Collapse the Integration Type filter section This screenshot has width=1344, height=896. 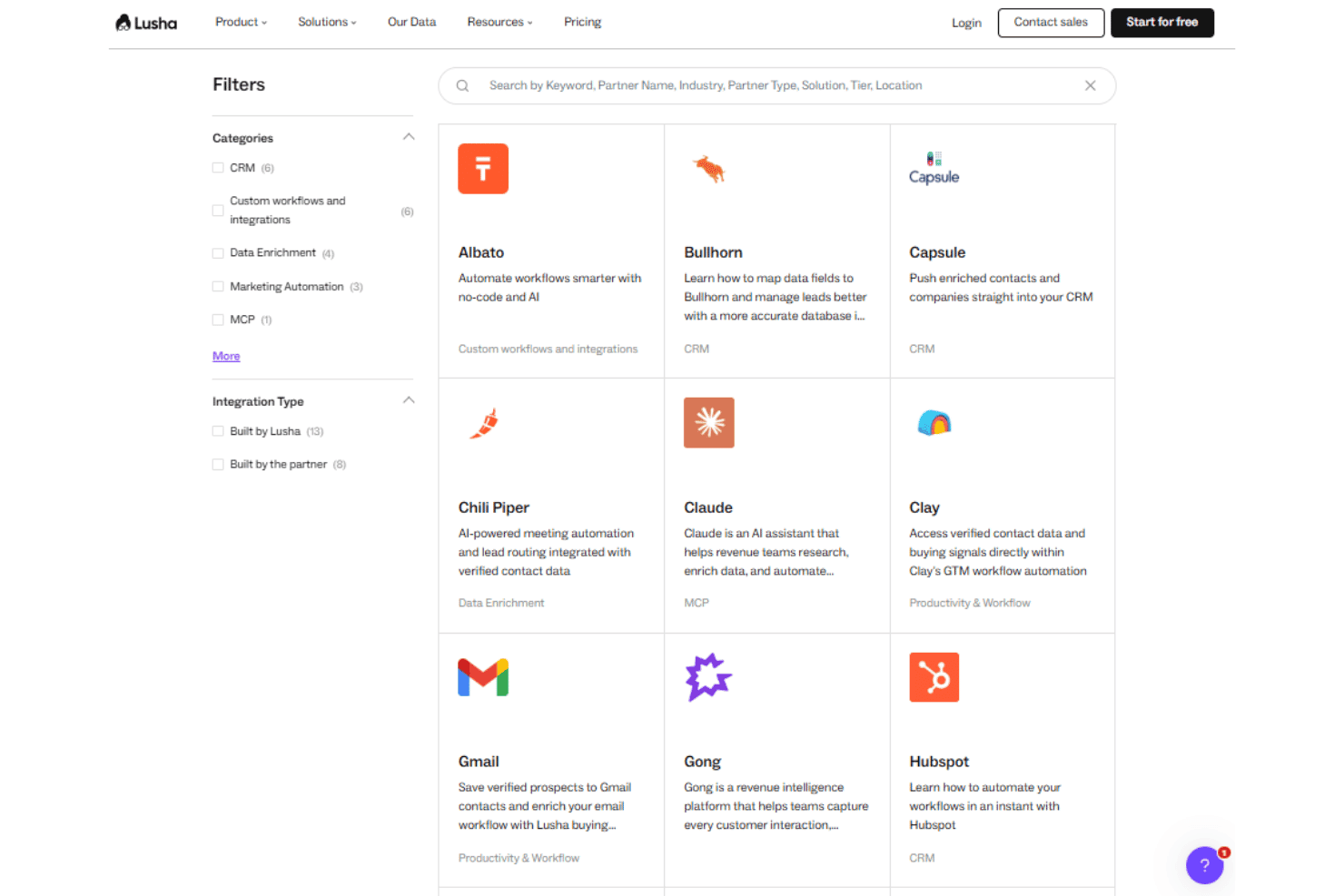[409, 400]
